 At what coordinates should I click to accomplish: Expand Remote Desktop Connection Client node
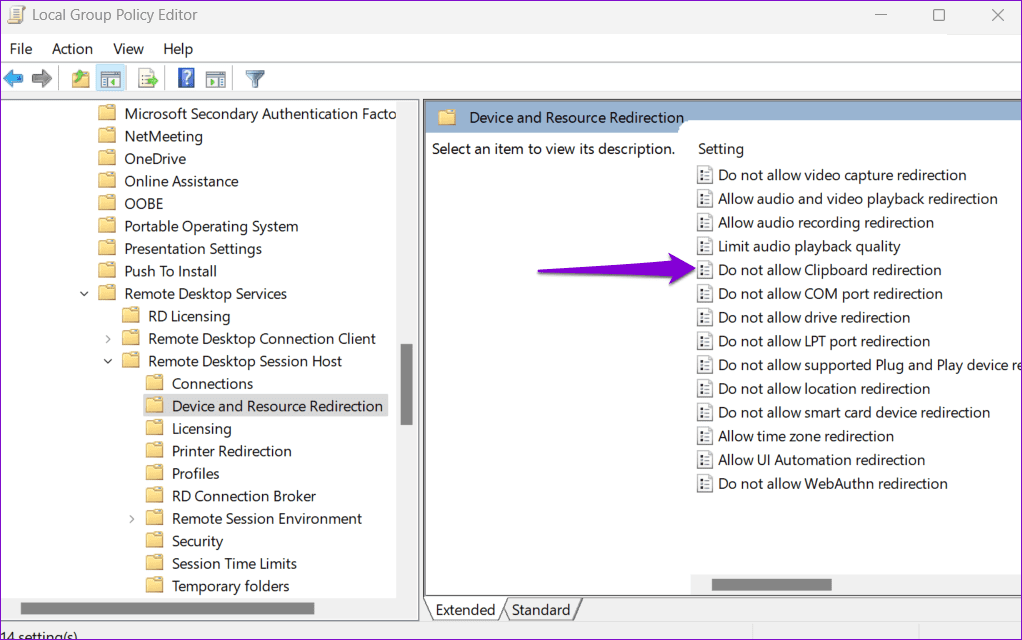(x=108, y=339)
